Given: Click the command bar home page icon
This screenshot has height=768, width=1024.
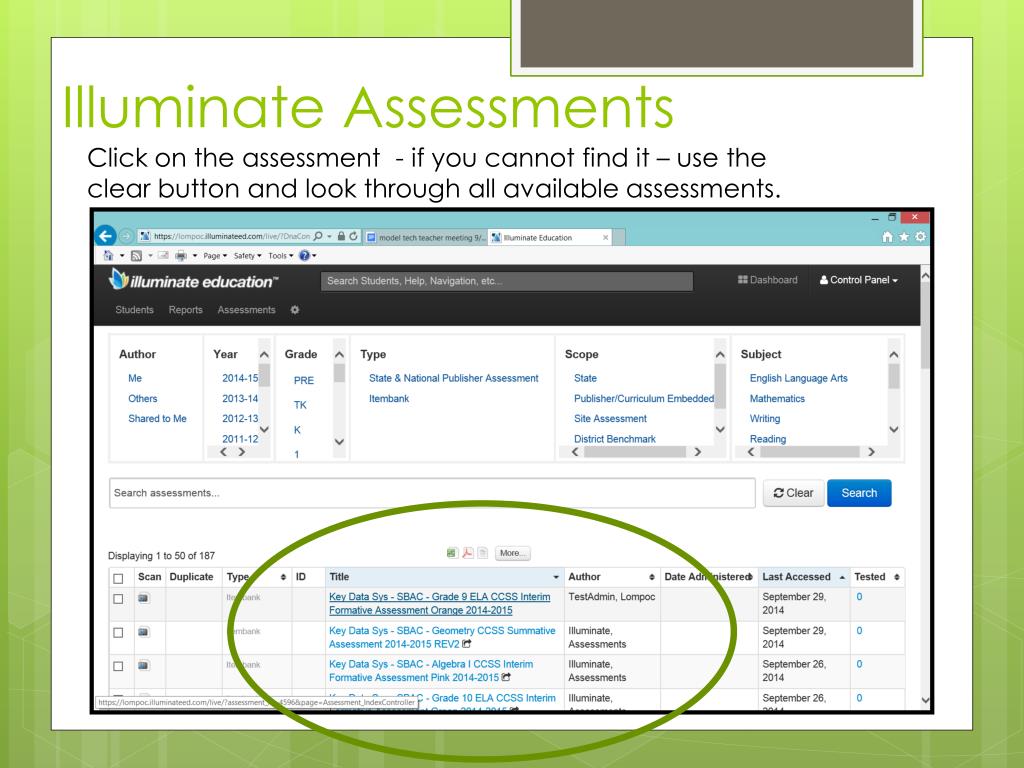Looking at the screenshot, I should 108,256.
